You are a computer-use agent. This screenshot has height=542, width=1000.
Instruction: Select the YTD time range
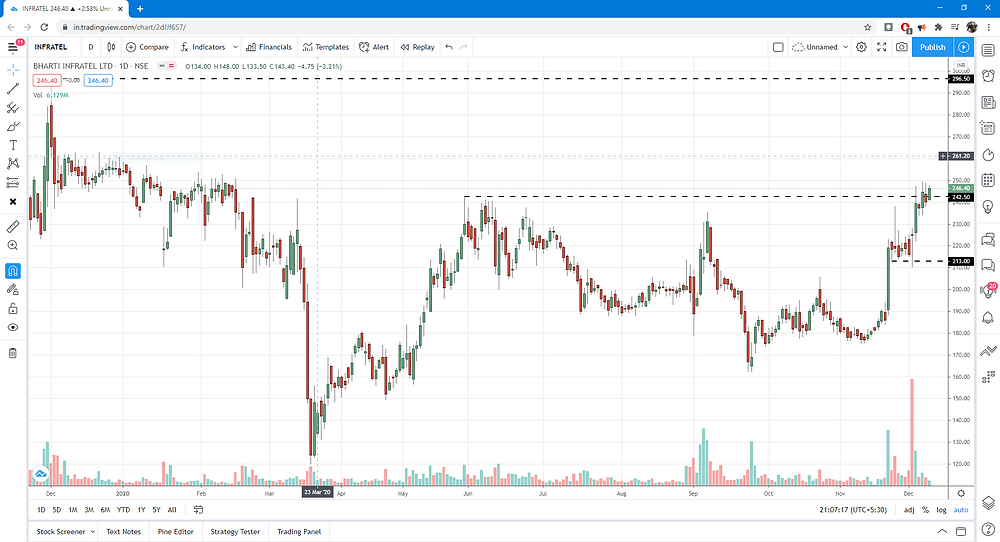pyautogui.click(x=124, y=509)
